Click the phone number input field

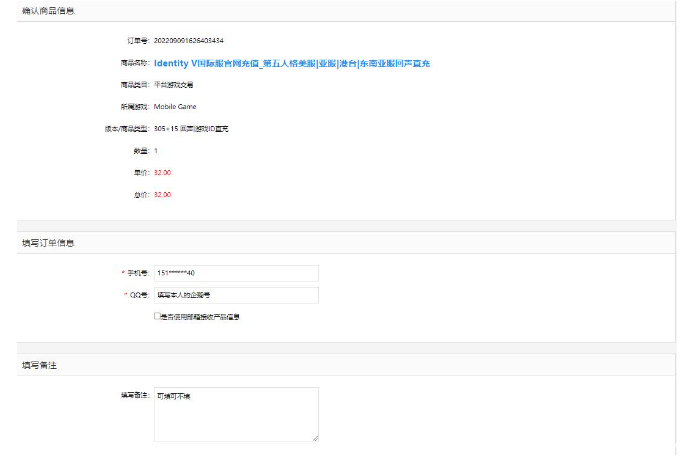236,273
